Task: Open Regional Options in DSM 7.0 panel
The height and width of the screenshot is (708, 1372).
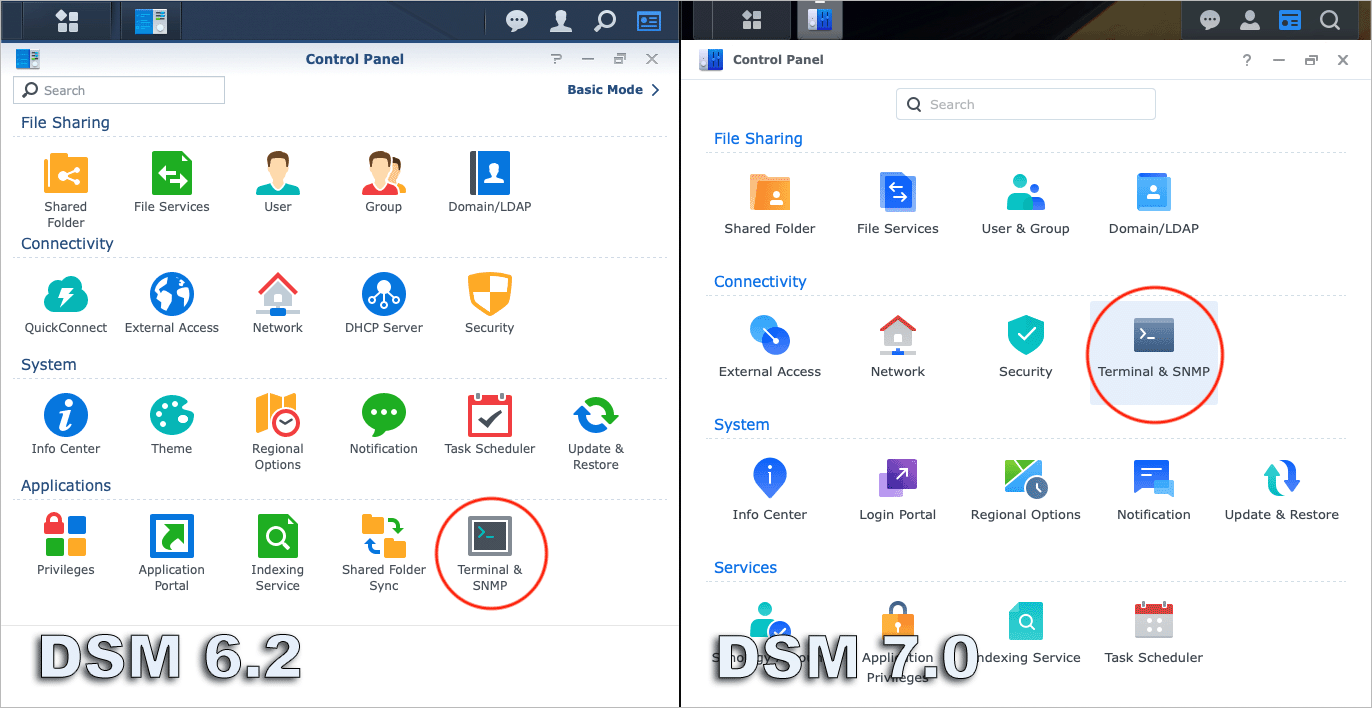Action: click(x=1026, y=490)
